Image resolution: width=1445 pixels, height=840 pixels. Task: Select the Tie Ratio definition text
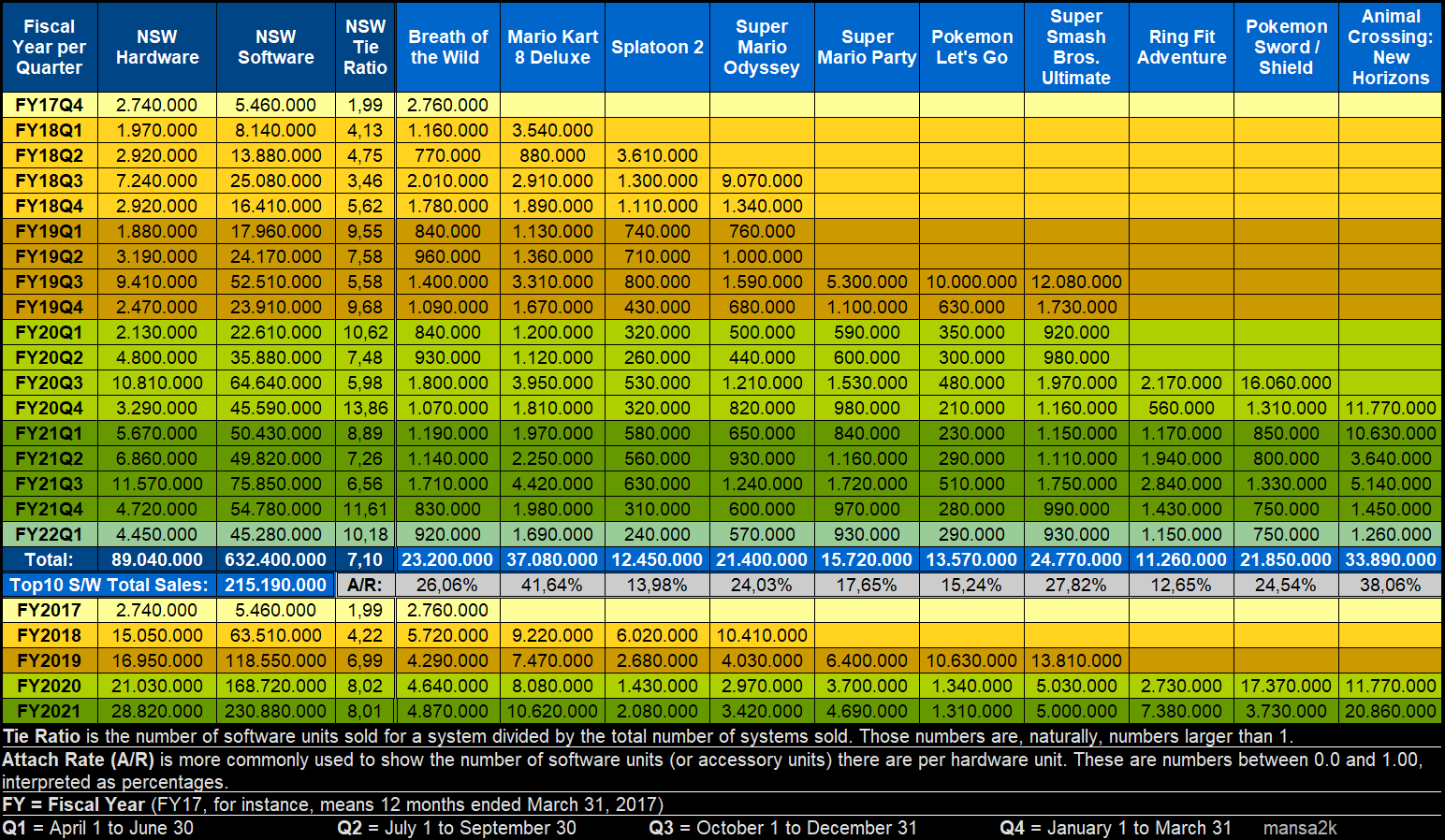(x=648, y=736)
